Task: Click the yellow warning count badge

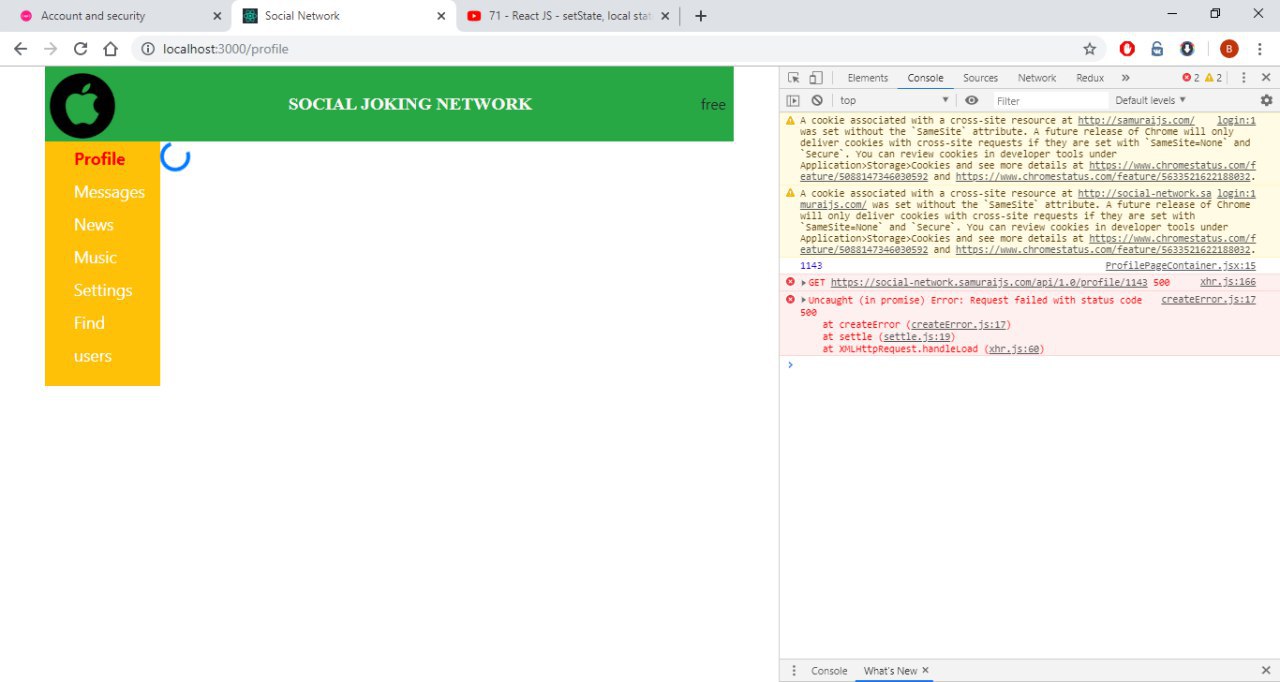Action: coord(1213,78)
